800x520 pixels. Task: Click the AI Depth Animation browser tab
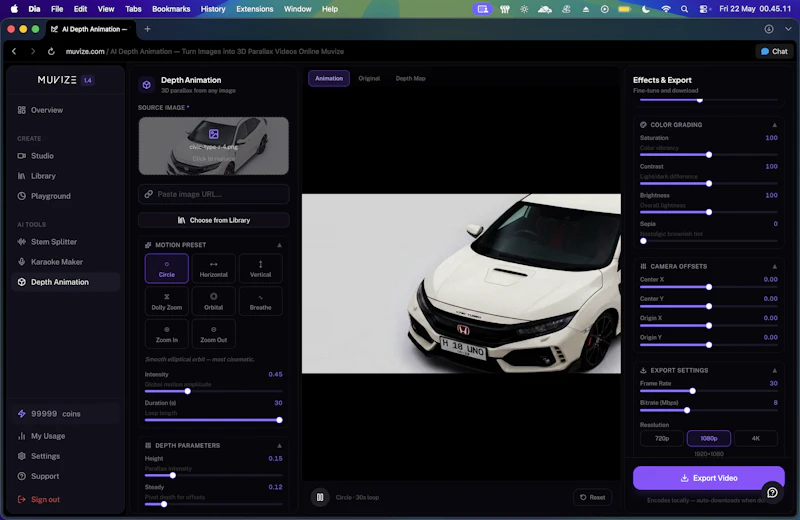(x=90, y=29)
